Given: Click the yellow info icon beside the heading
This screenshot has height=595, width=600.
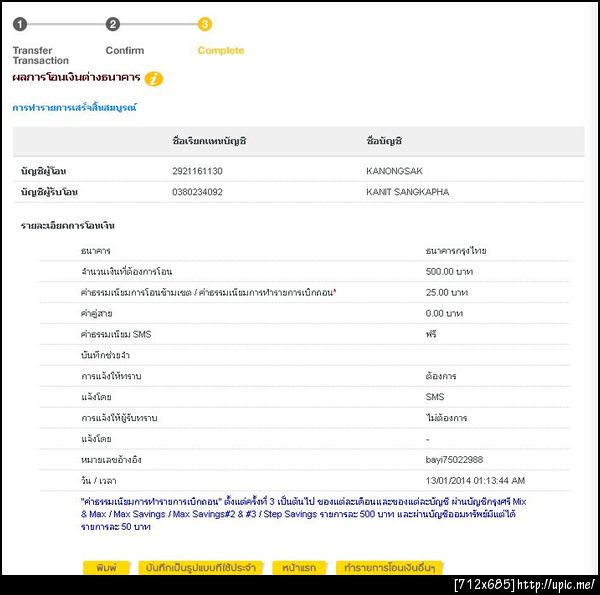Looking at the screenshot, I should (154, 79).
